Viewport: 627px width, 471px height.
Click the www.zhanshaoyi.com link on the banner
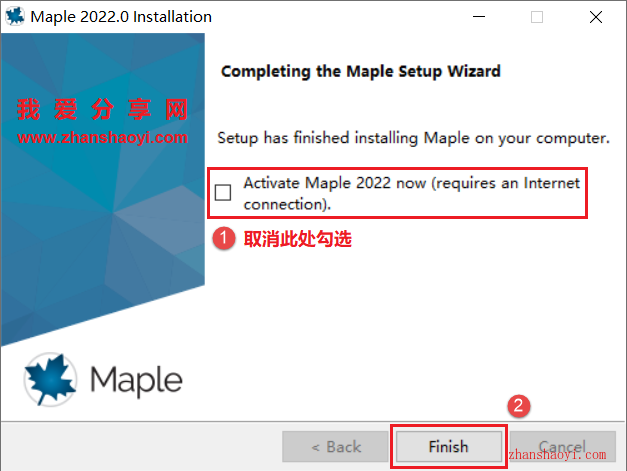pos(102,138)
